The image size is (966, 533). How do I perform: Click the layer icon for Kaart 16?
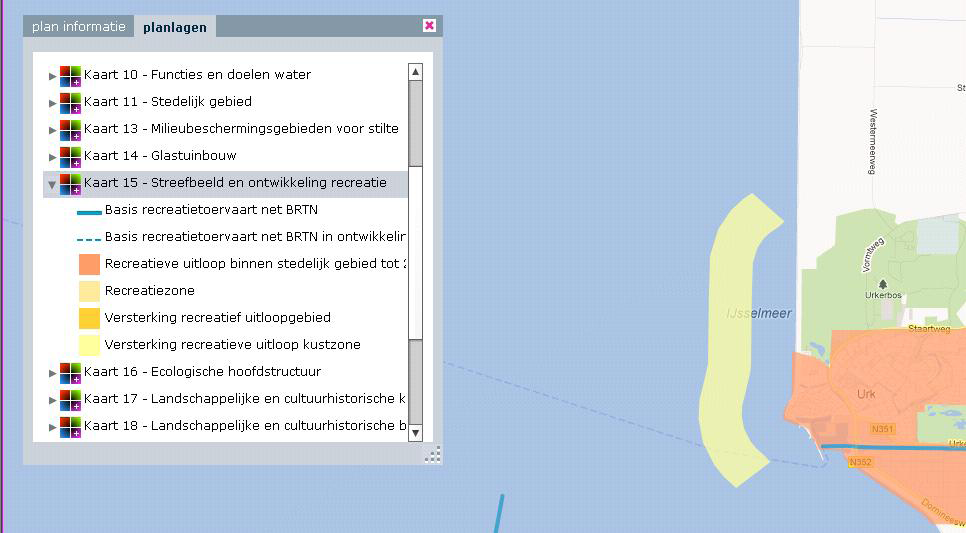[x=70, y=372]
